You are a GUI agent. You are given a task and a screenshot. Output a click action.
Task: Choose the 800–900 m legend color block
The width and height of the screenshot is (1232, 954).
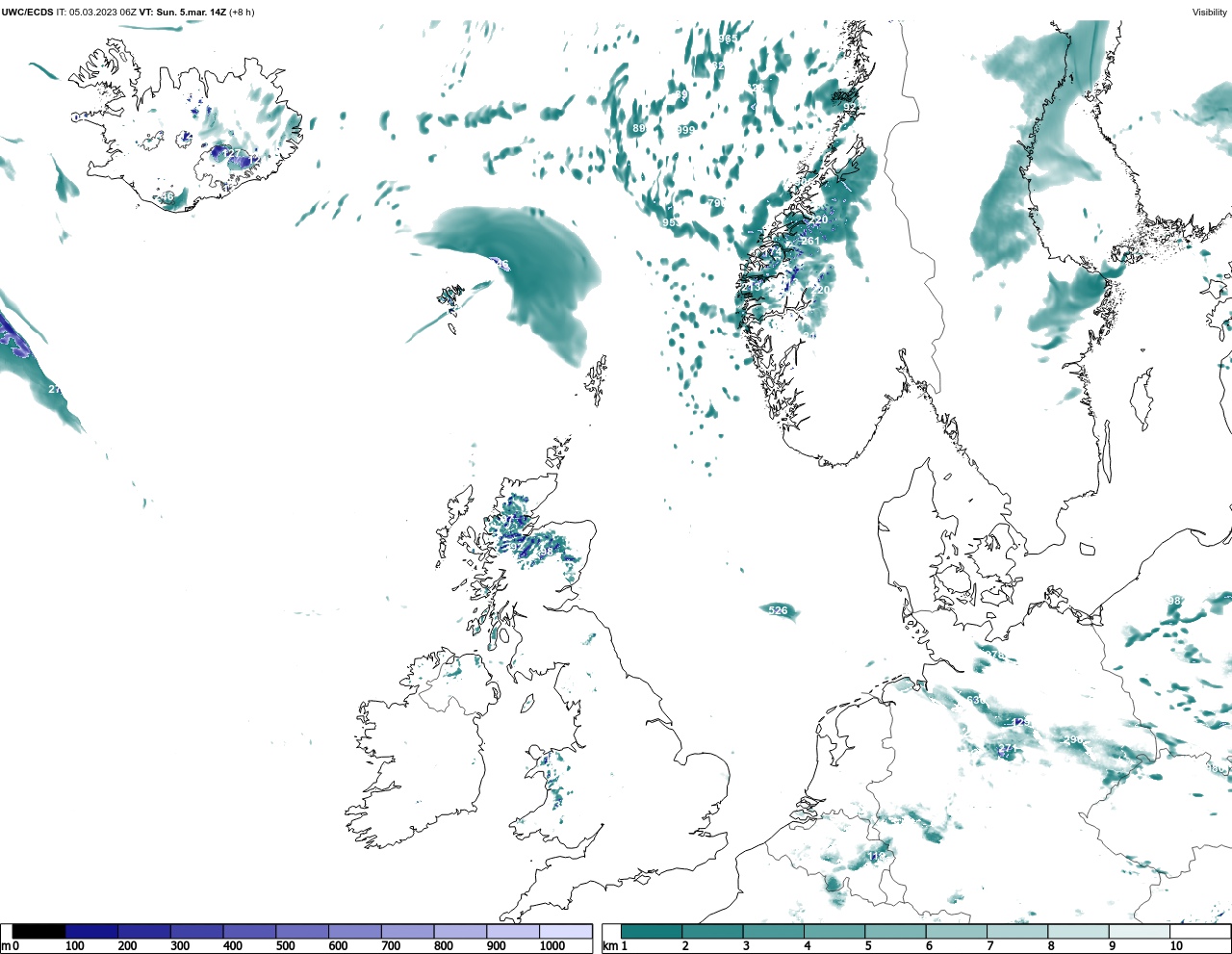pyautogui.click(x=460, y=931)
